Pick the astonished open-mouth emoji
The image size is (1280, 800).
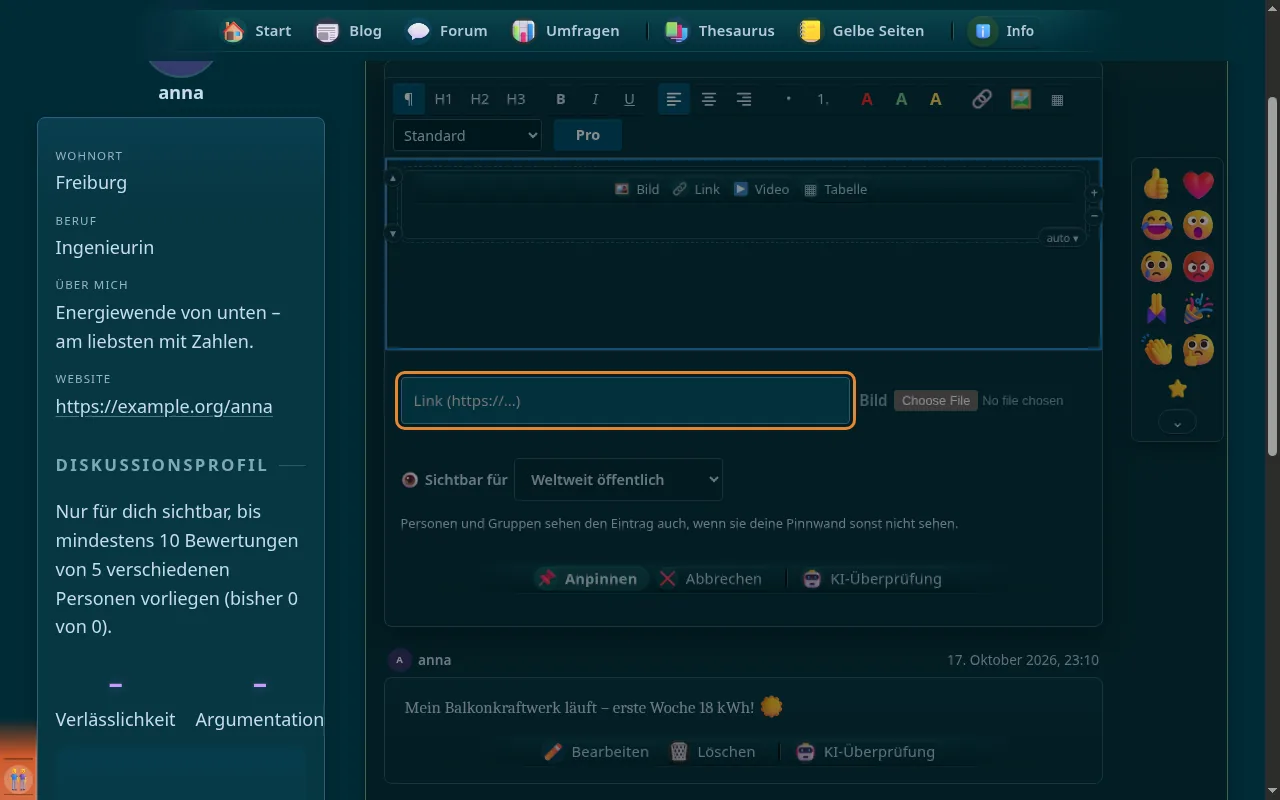click(1198, 225)
